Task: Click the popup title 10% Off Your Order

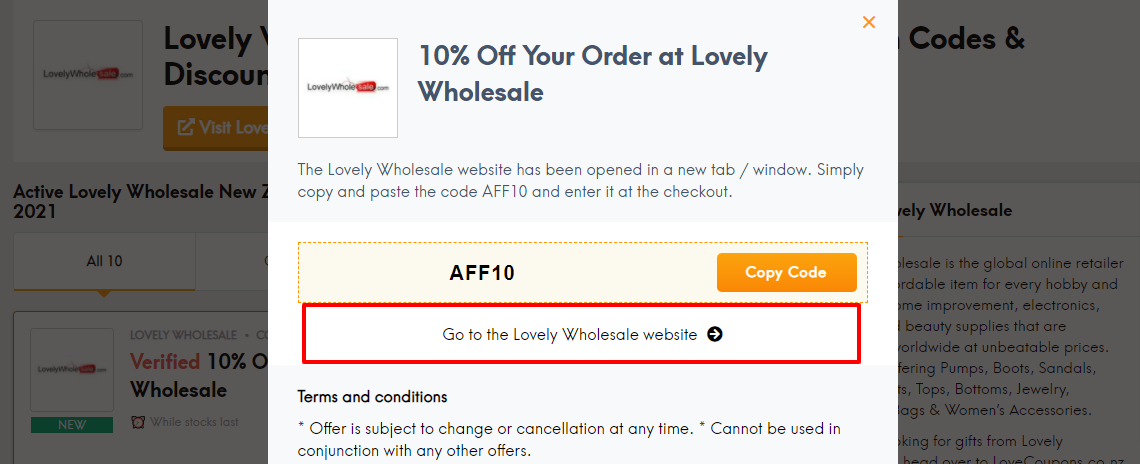Action: 593,74
